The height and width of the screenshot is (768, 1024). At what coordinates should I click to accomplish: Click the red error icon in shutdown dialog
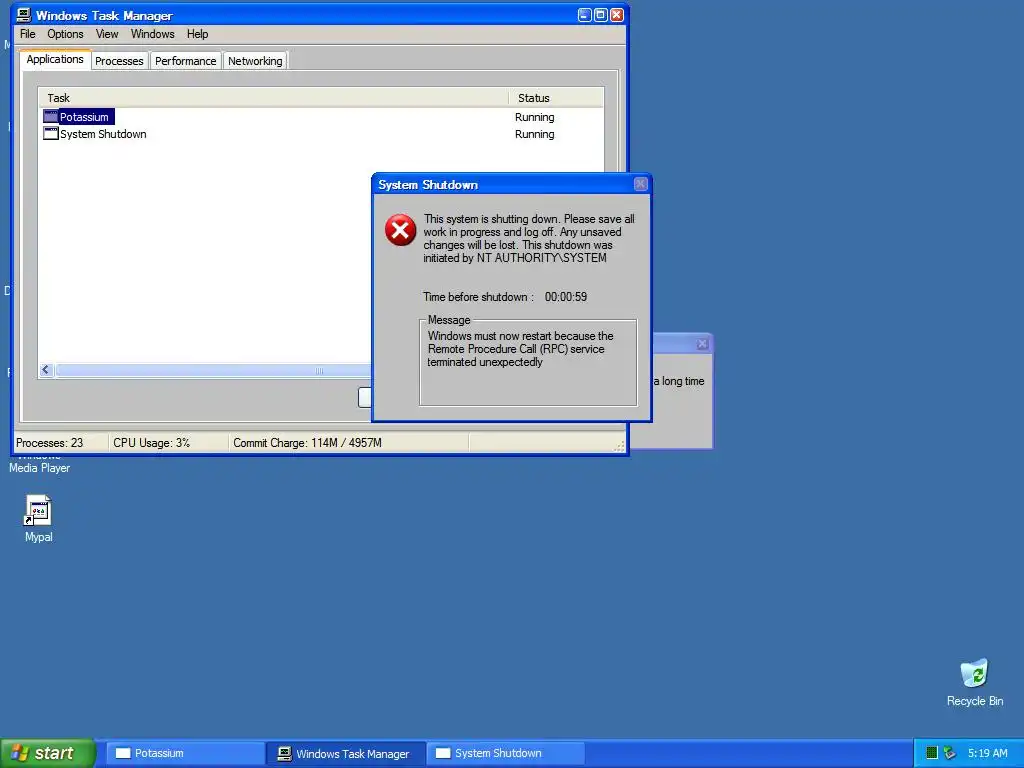click(x=400, y=230)
